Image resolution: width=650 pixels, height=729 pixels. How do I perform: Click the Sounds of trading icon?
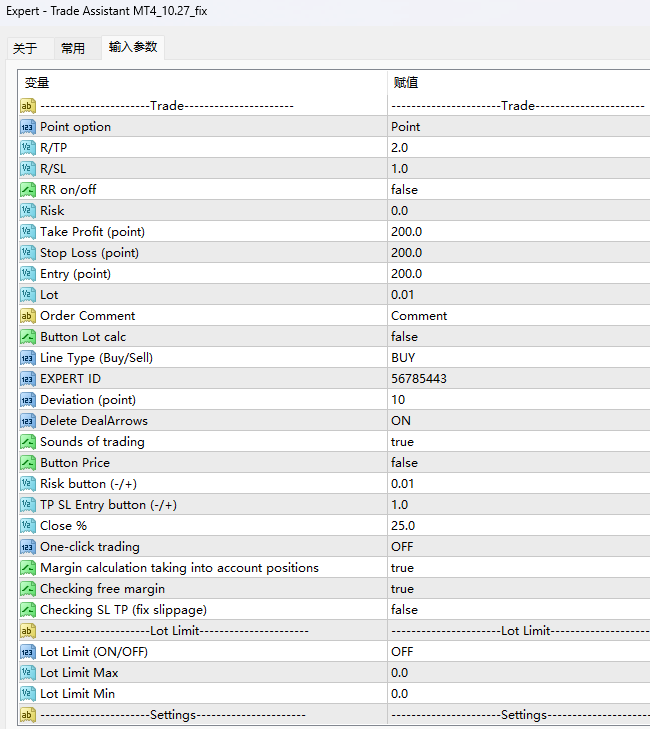tap(28, 442)
